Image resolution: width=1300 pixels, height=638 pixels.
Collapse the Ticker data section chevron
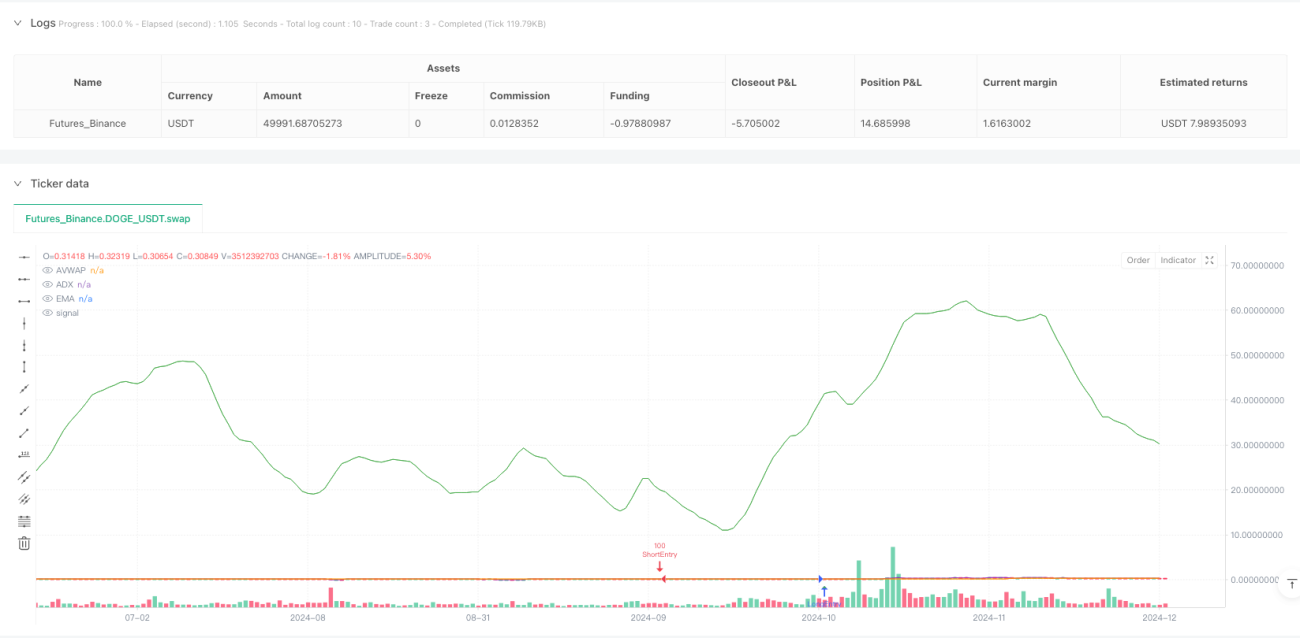[x=17, y=183]
